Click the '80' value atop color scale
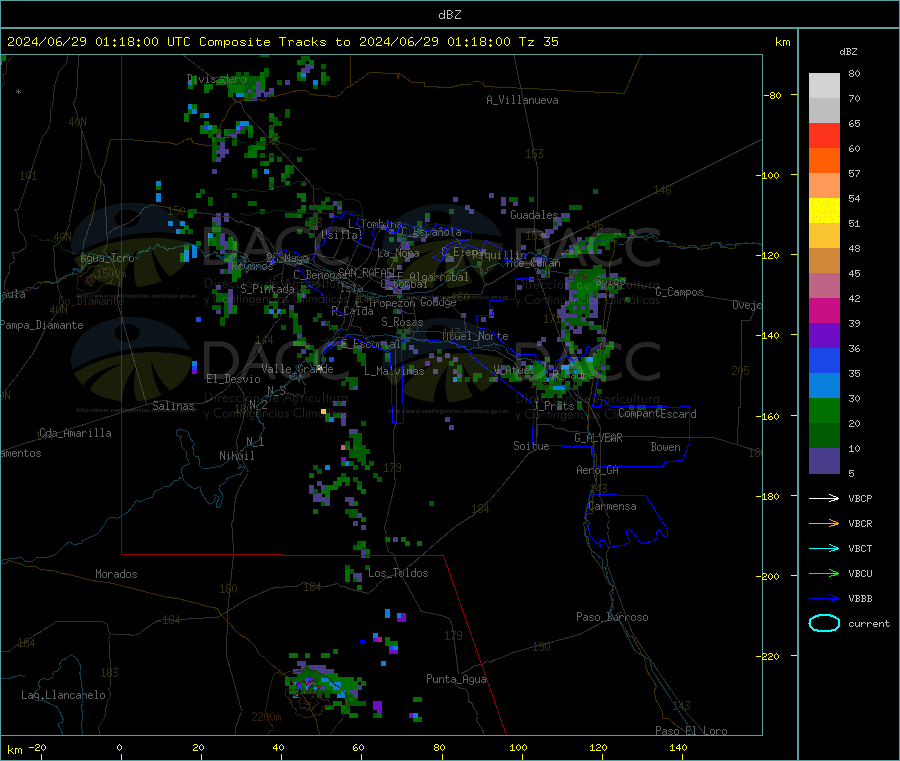The width and height of the screenshot is (900, 761). point(854,73)
